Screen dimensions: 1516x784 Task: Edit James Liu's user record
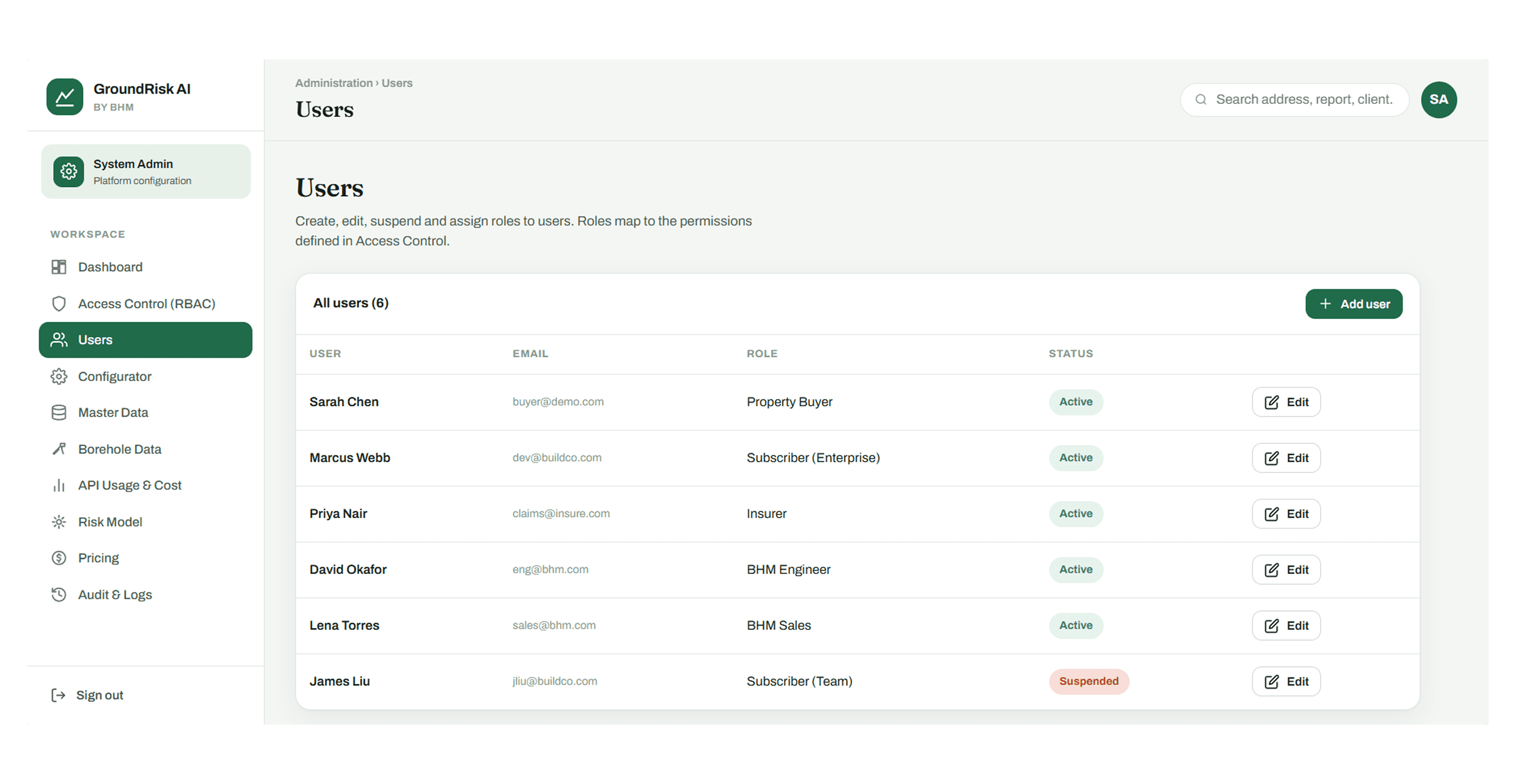tap(1286, 682)
